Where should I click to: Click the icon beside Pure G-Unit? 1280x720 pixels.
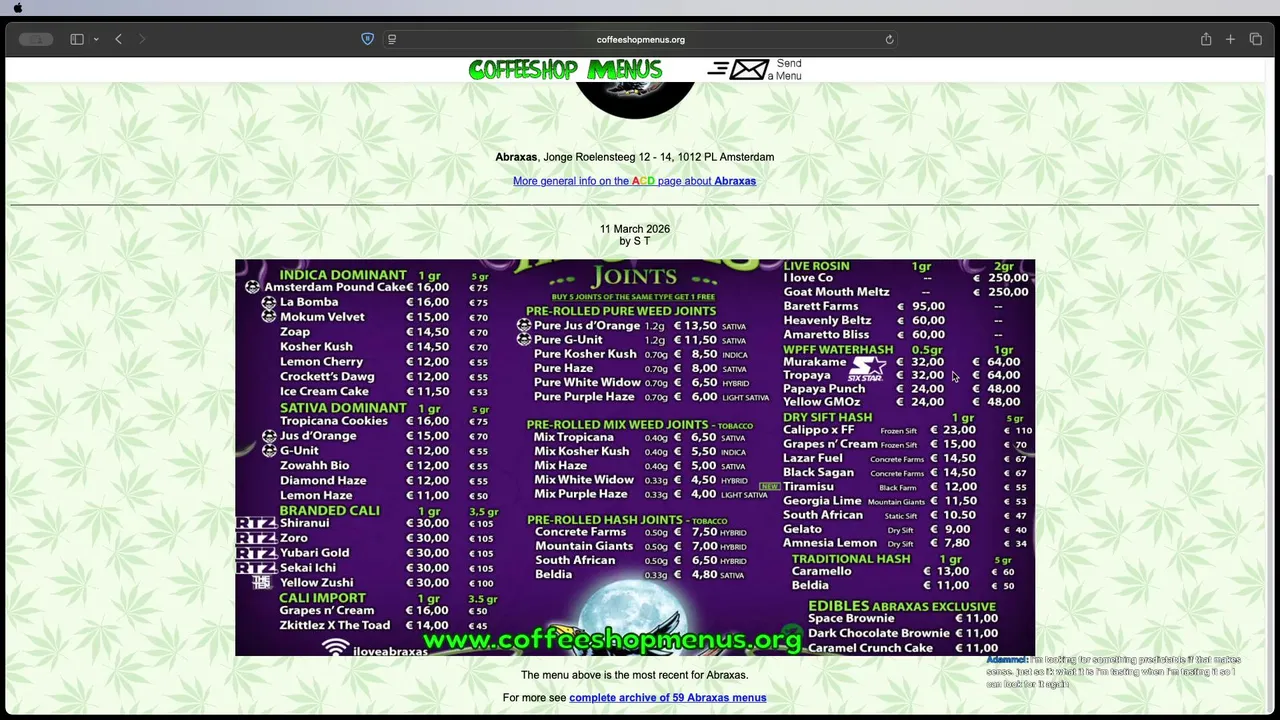tap(524, 340)
